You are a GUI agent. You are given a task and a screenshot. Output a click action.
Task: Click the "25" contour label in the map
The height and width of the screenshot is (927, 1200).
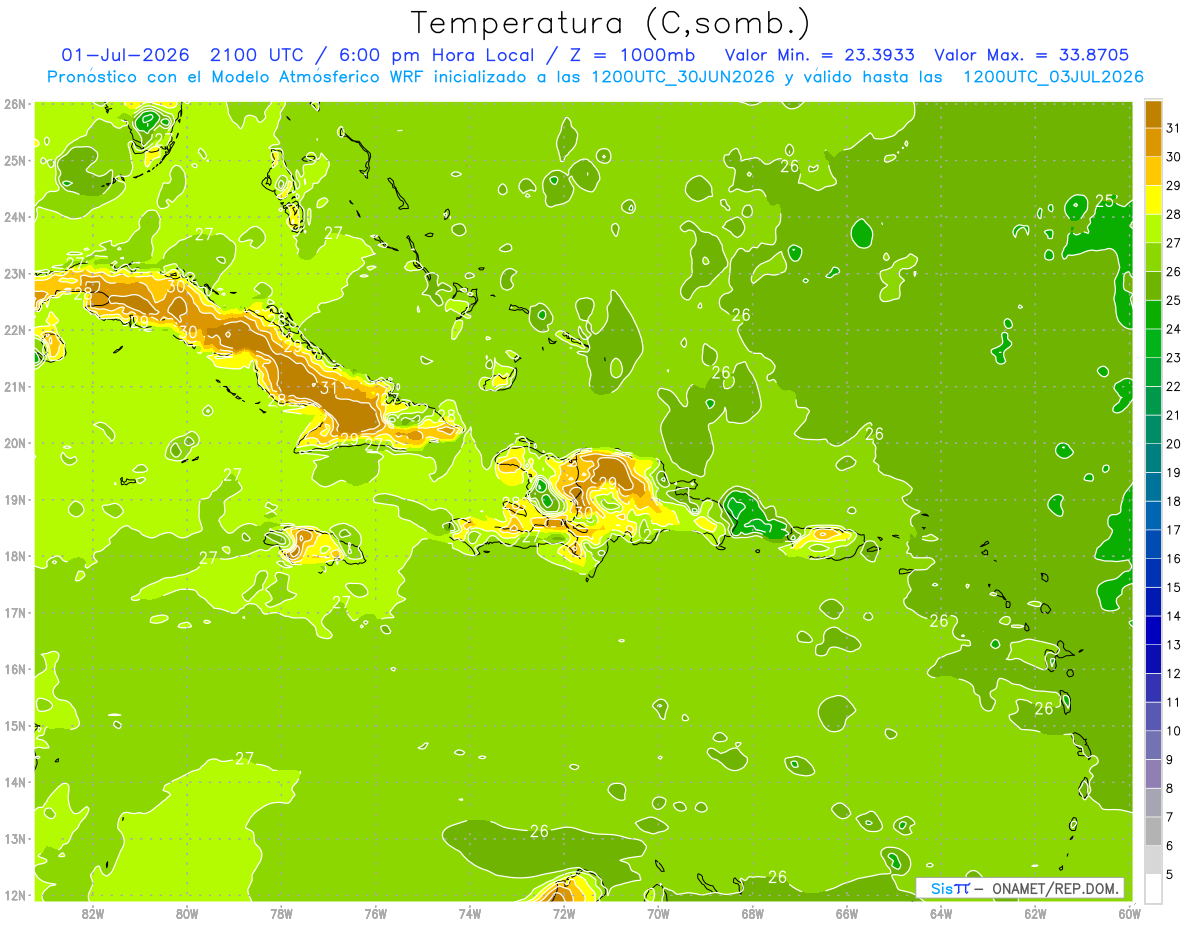(x=1105, y=201)
